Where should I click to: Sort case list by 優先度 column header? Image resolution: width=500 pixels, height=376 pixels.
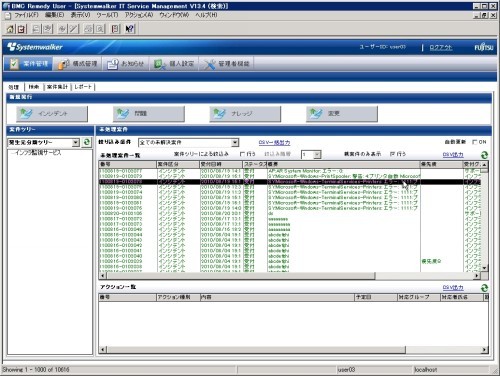tap(442, 164)
